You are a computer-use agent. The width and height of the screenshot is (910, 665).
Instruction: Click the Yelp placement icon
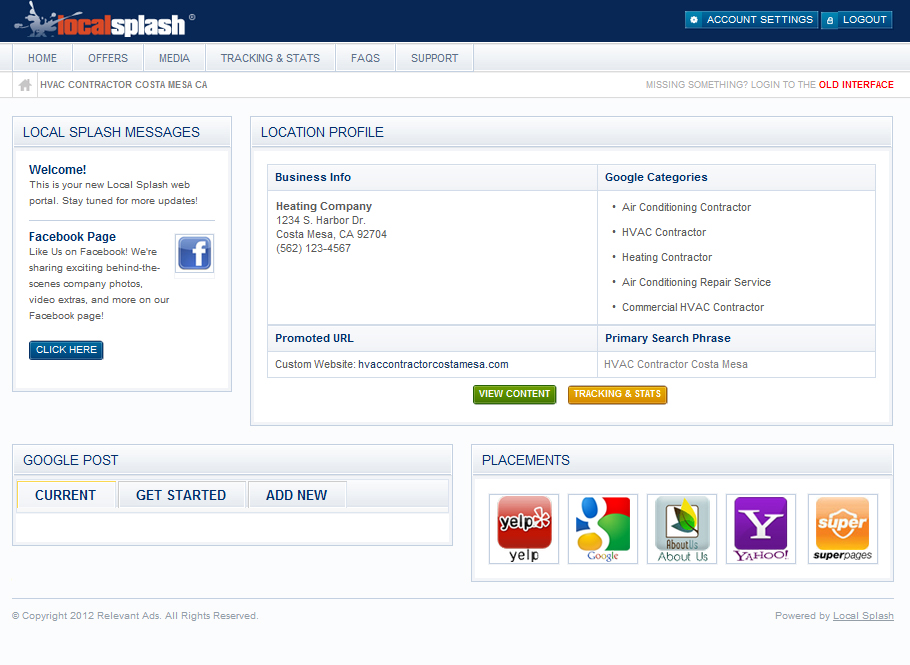coord(524,528)
